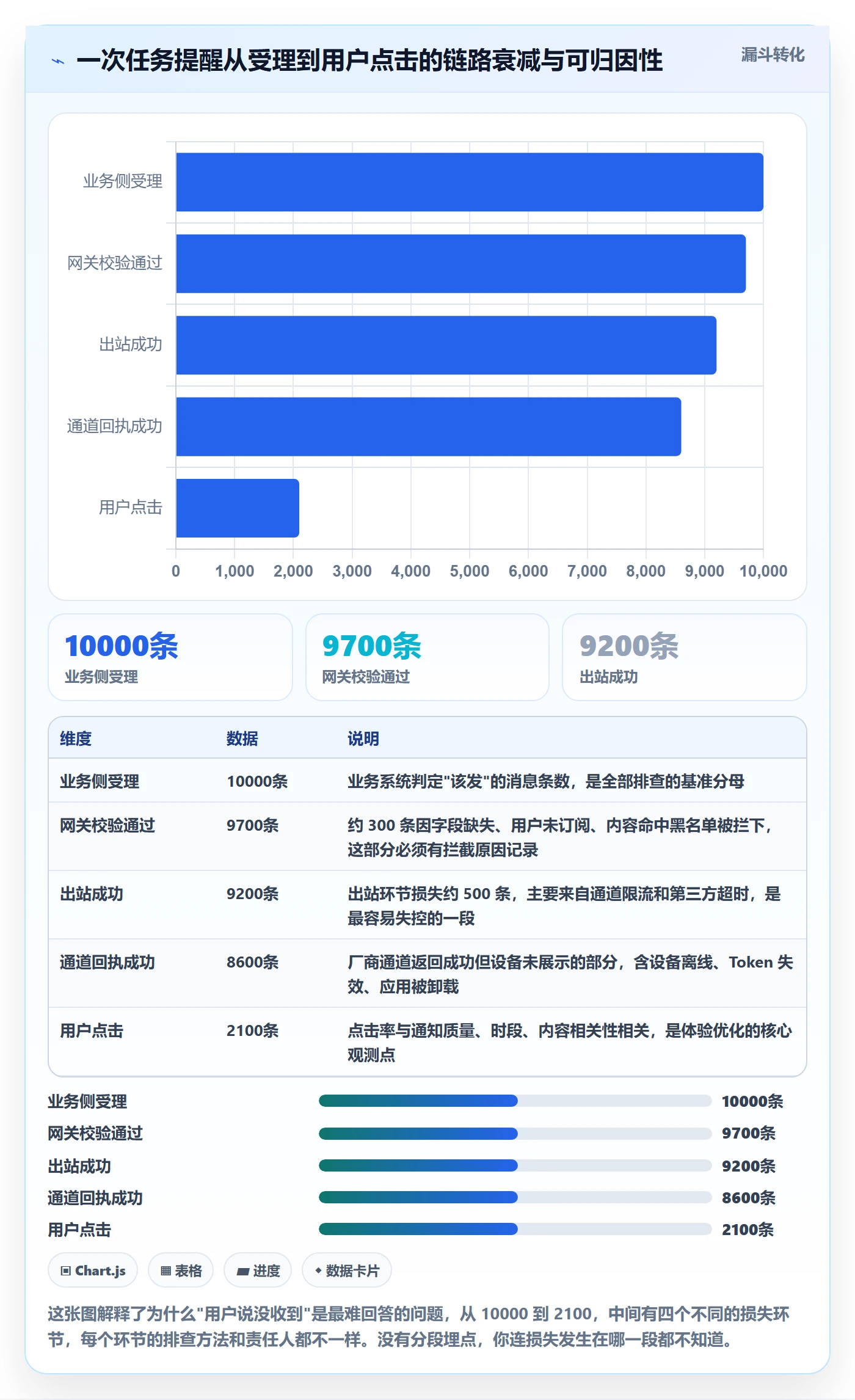The height and width of the screenshot is (1400, 855).
Task: Click the 业务侧受理 progress bar
Action: [x=515, y=1101]
